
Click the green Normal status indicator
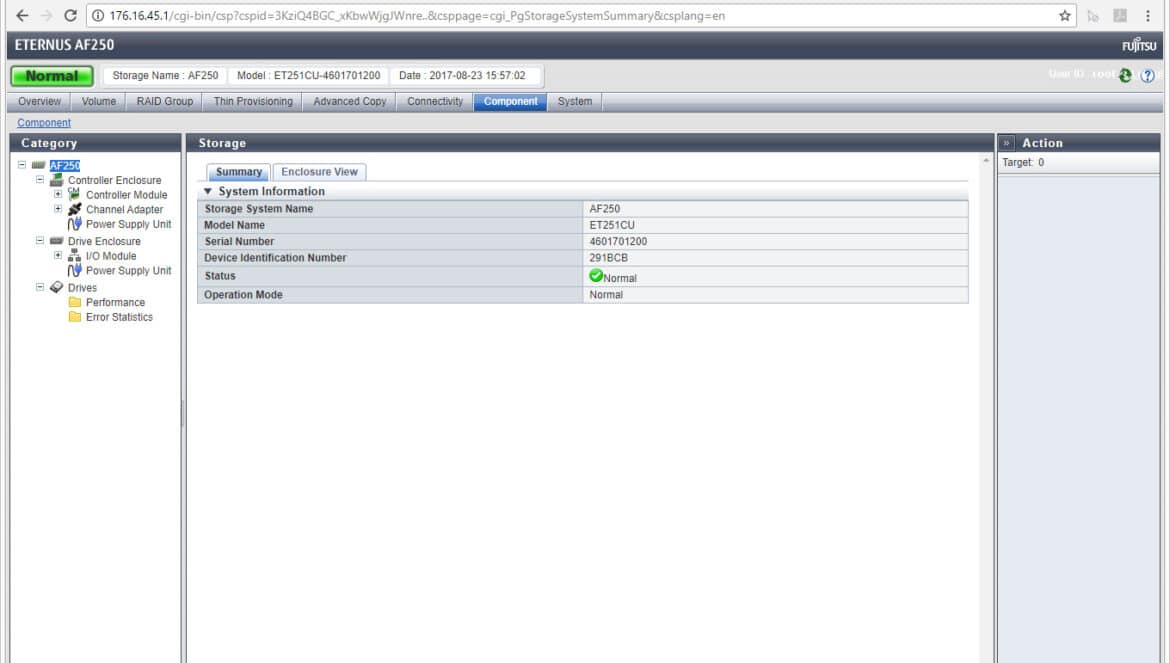52,76
